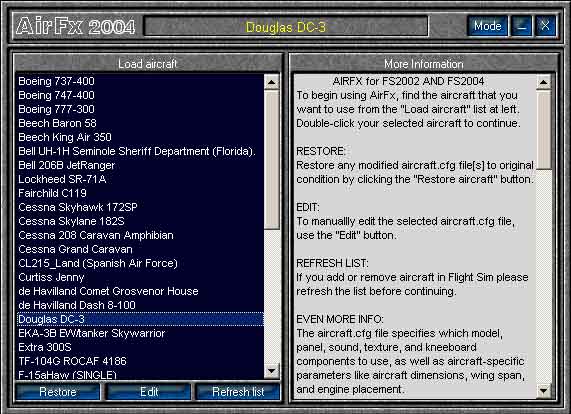Click the More Information scrollbar thumb

coord(544,130)
